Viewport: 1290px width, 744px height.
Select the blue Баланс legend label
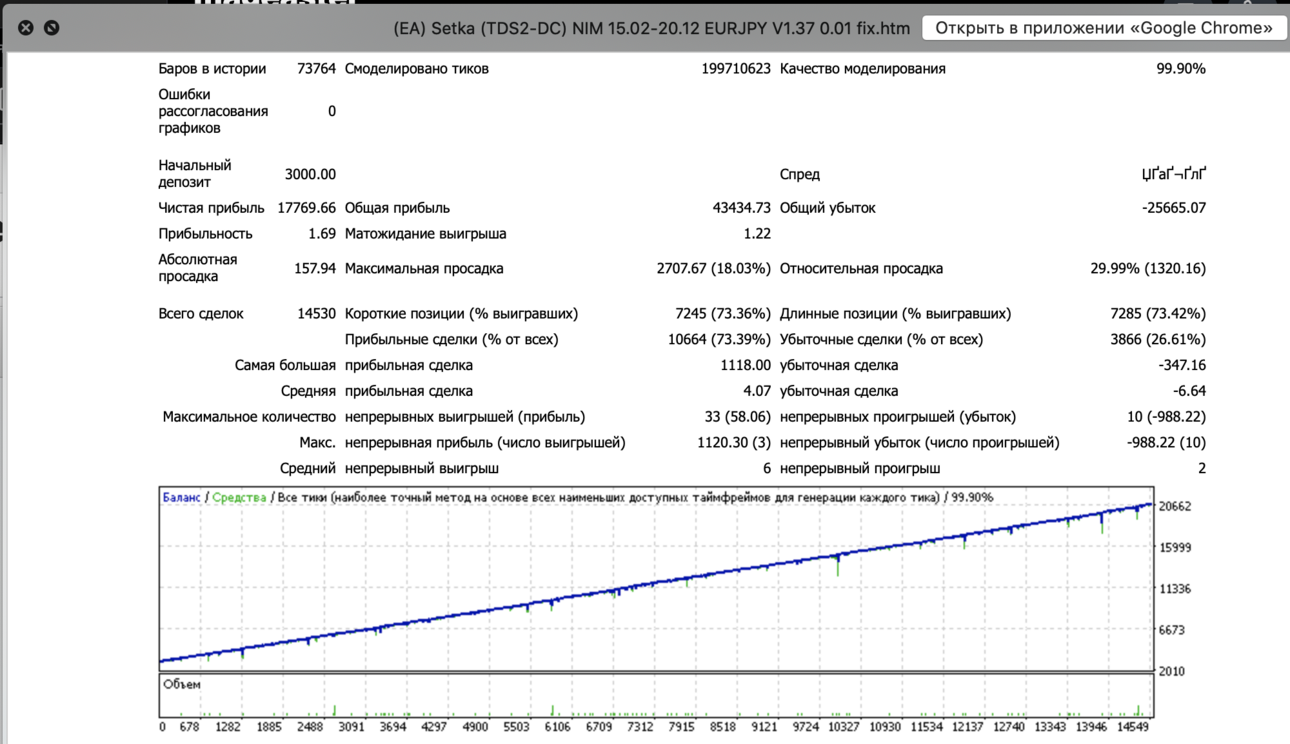point(182,497)
